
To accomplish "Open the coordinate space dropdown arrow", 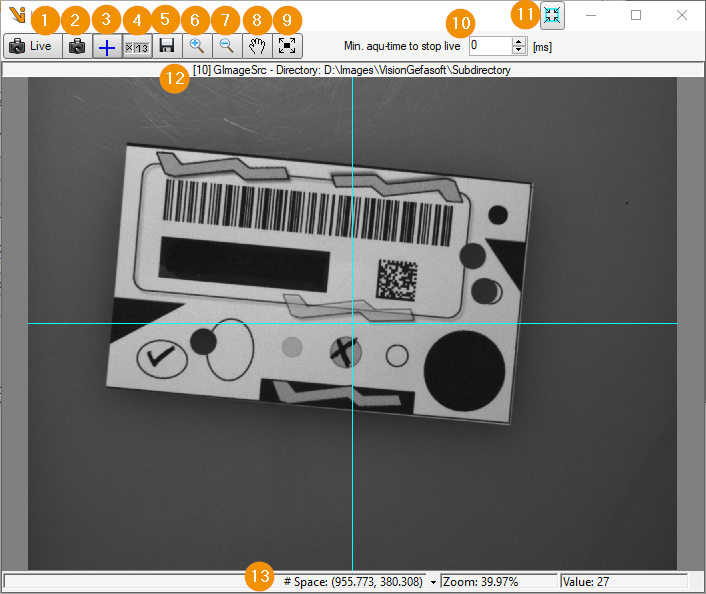I will (433, 582).
